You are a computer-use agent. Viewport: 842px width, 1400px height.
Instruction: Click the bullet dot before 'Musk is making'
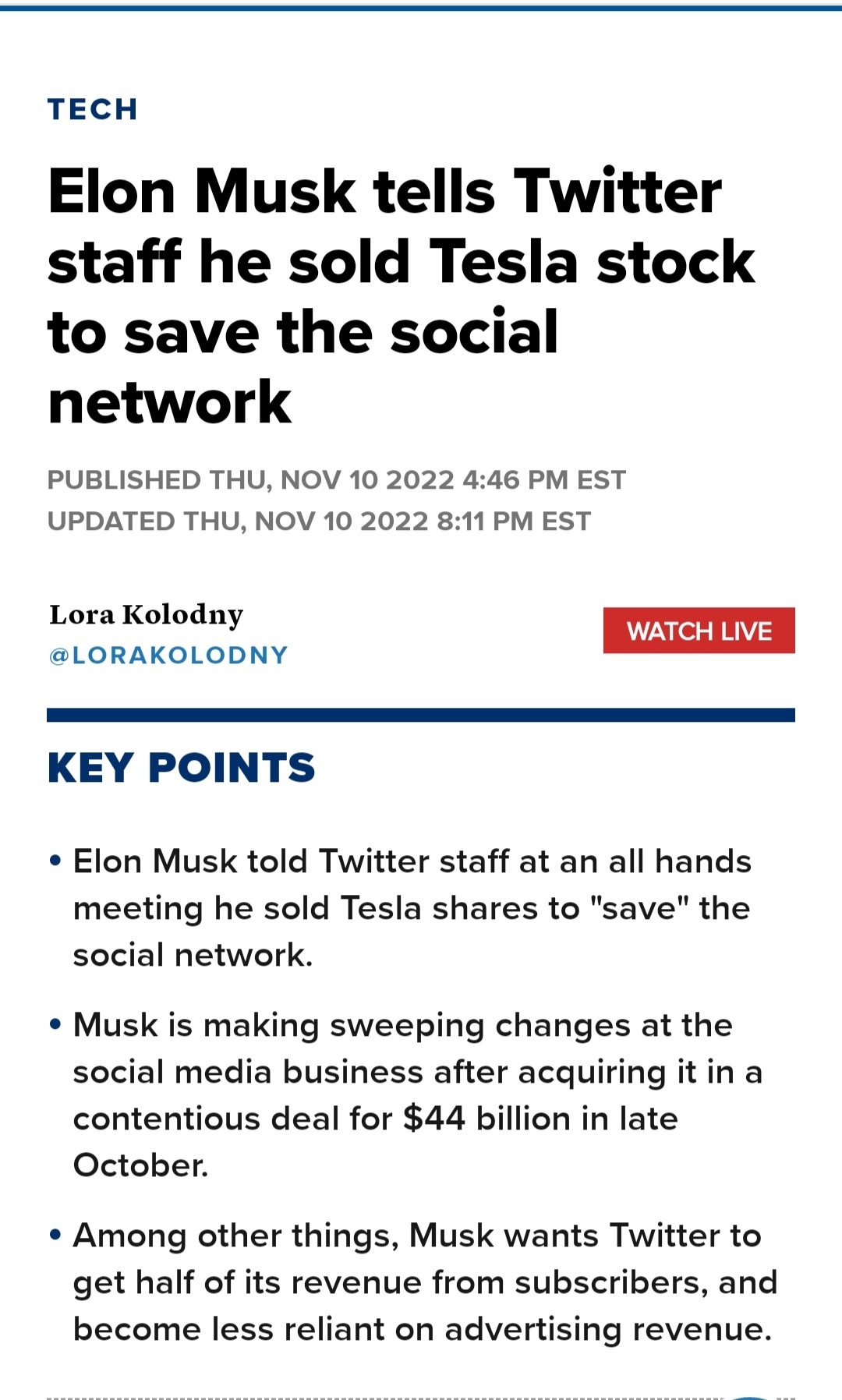point(55,1025)
